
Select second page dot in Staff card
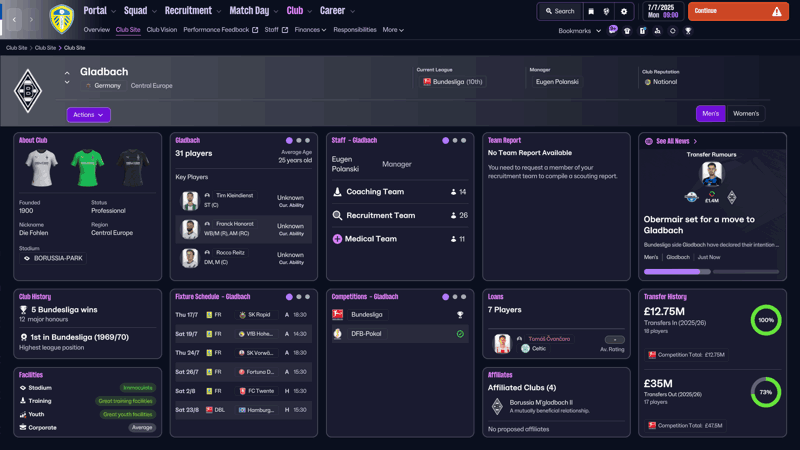455,140
